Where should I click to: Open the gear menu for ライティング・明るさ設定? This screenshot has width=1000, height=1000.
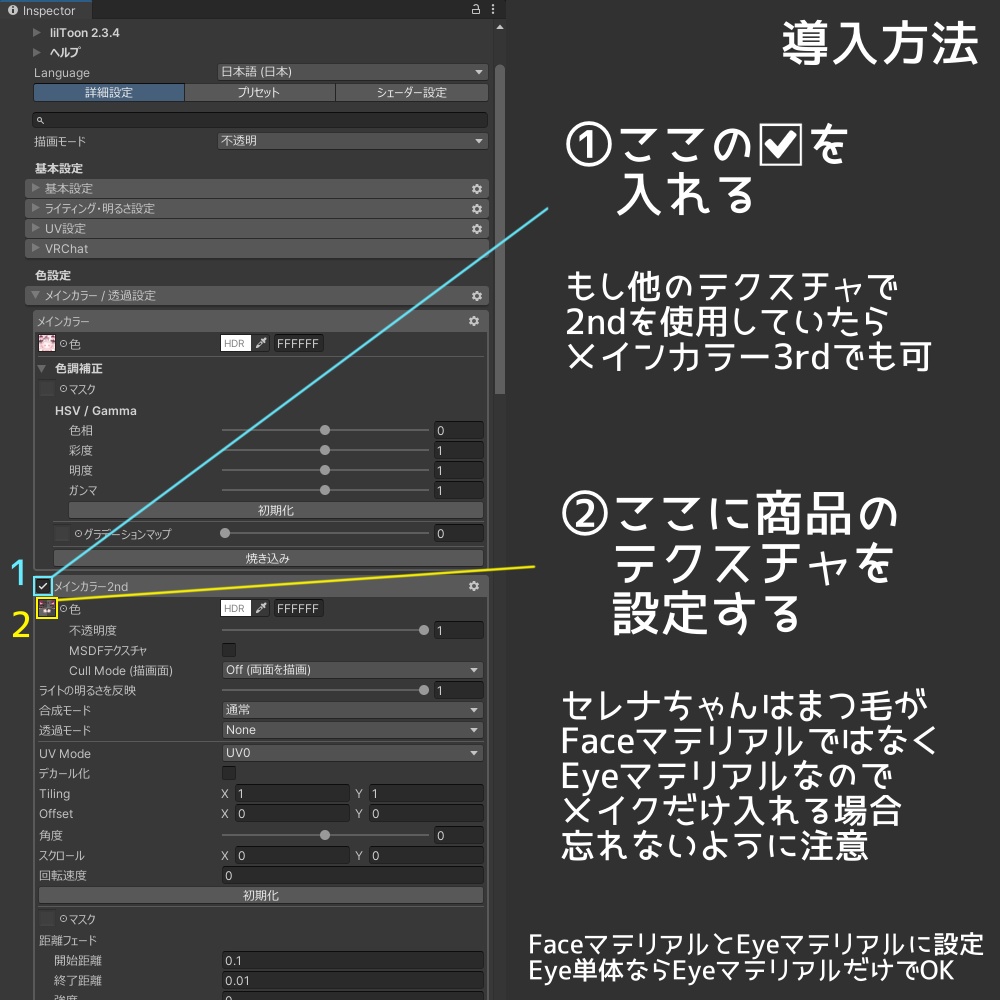tap(476, 209)
